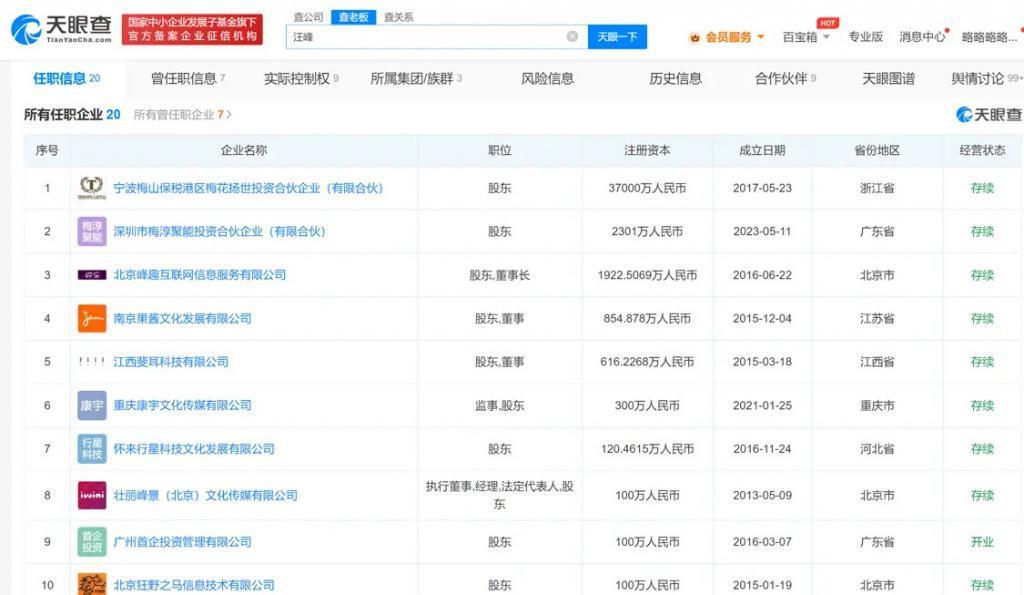Open the user account name in header
The width and height of the screenshot is (1024, 595).
989,37
